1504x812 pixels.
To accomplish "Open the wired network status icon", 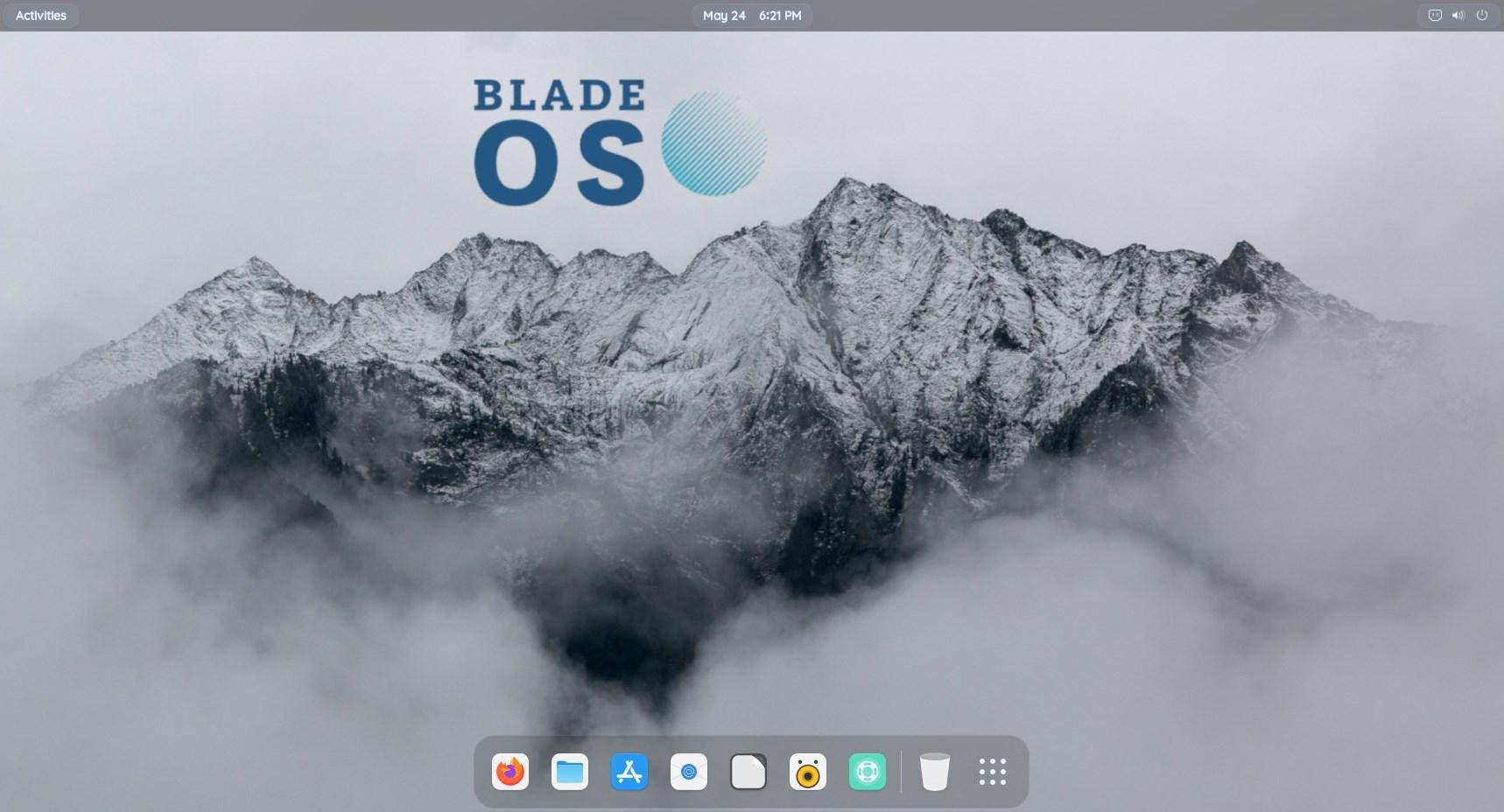I will tap(1435, 16).
